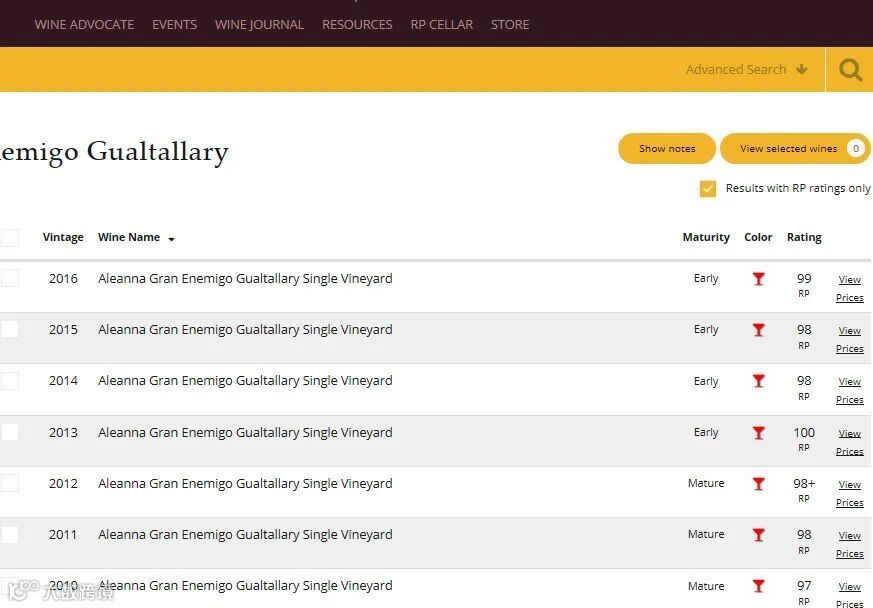Select the 2011 vintage row checkbox
Image resolution: width=873 pixels, height=608 pixels.
pyautogui.click(x=9, y=535)
